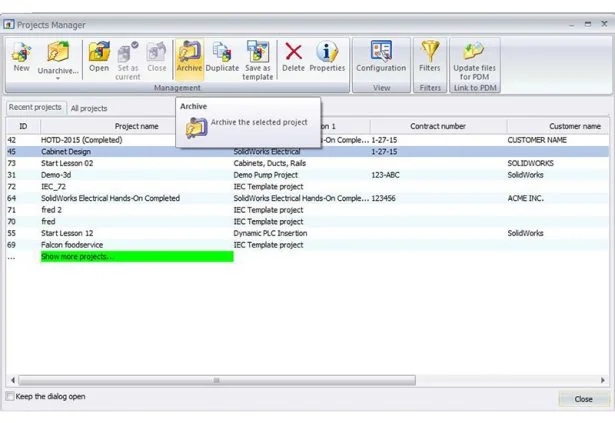This screenshot has height=423, width=615.
Task: Open the Configuration view settings
Action: coord(381,56)
